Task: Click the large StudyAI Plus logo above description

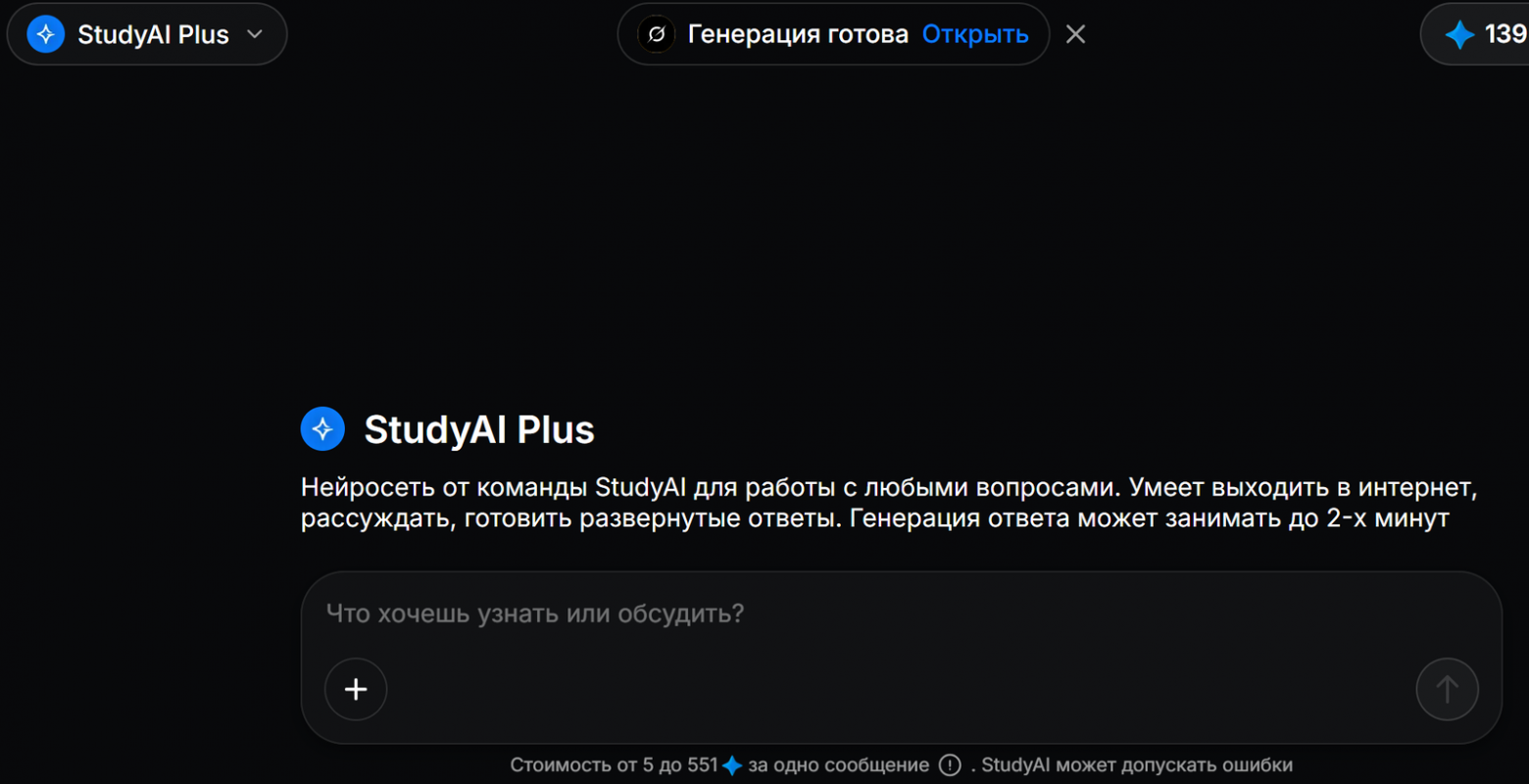Action: 322,429
